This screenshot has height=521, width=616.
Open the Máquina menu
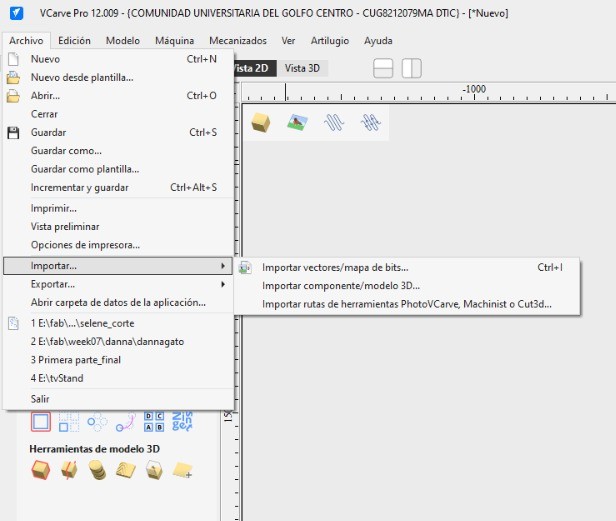click(174, 41)
